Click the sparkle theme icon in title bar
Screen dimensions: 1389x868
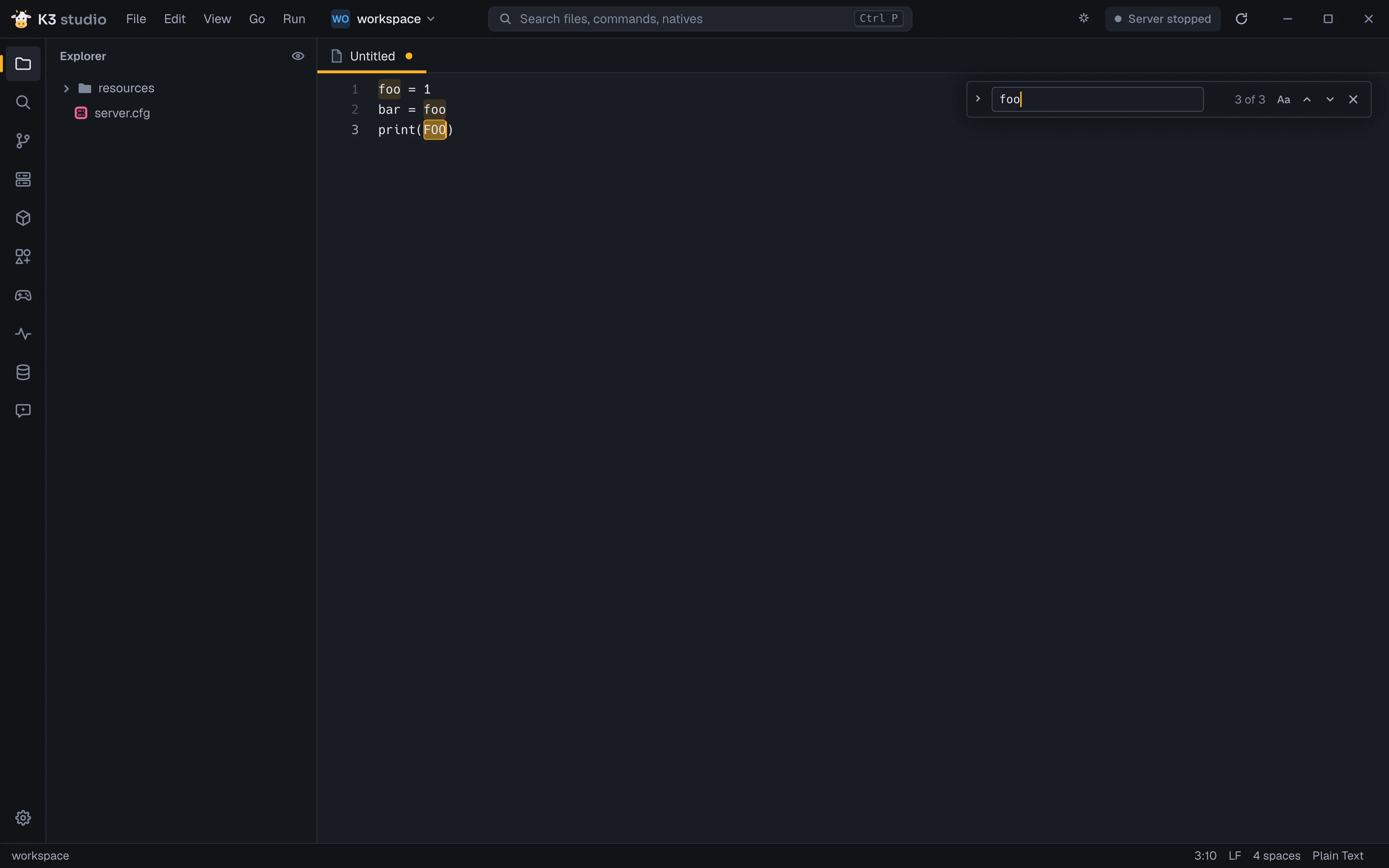click(x=1084, y=18)
